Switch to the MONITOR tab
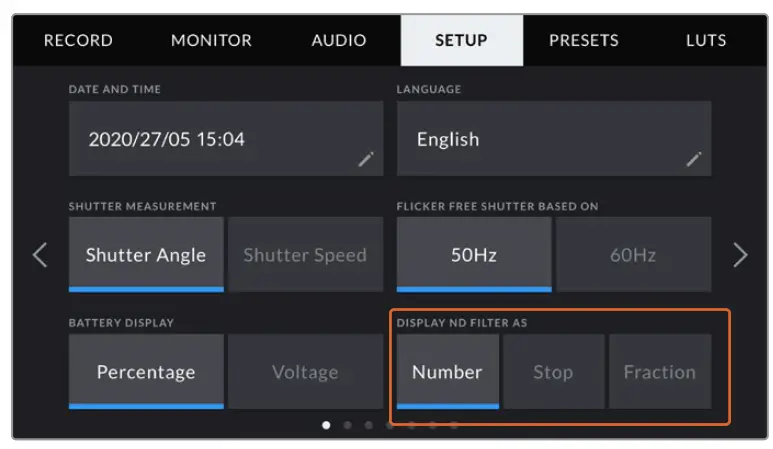The height and width of the screenshot is (449, 773). tap(211, 41)
